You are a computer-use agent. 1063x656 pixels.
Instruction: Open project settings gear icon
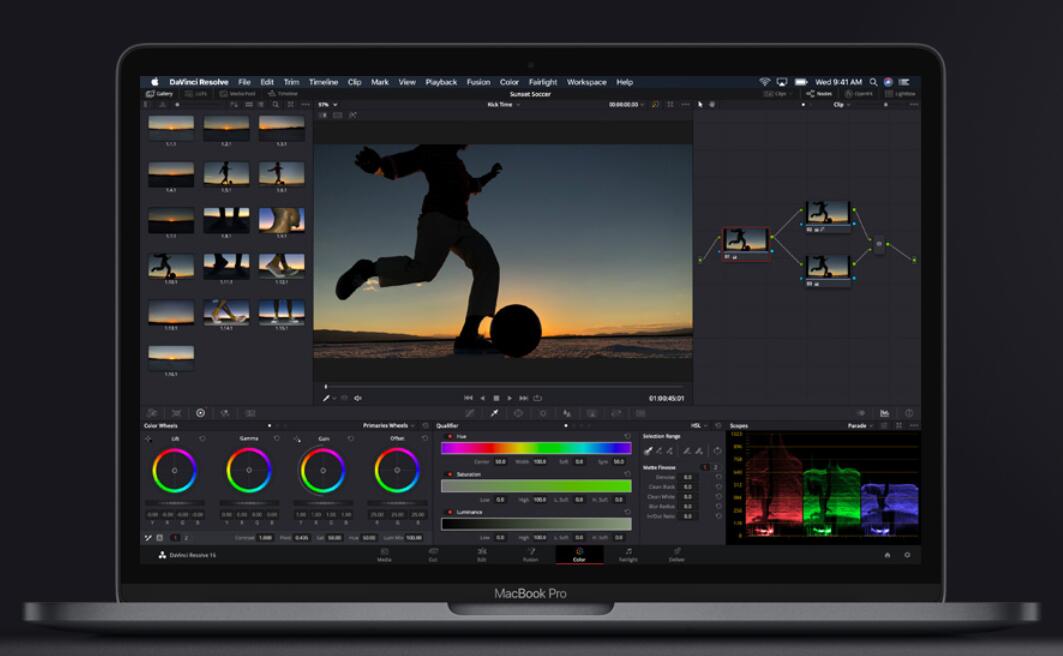pos(907,555)
